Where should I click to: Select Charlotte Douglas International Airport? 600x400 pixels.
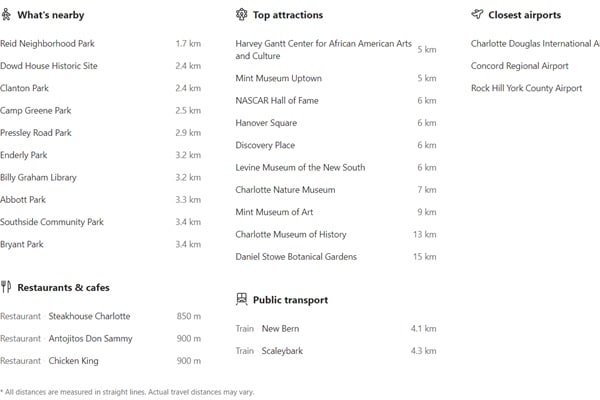pyautogui.click(x=534, y=44)
